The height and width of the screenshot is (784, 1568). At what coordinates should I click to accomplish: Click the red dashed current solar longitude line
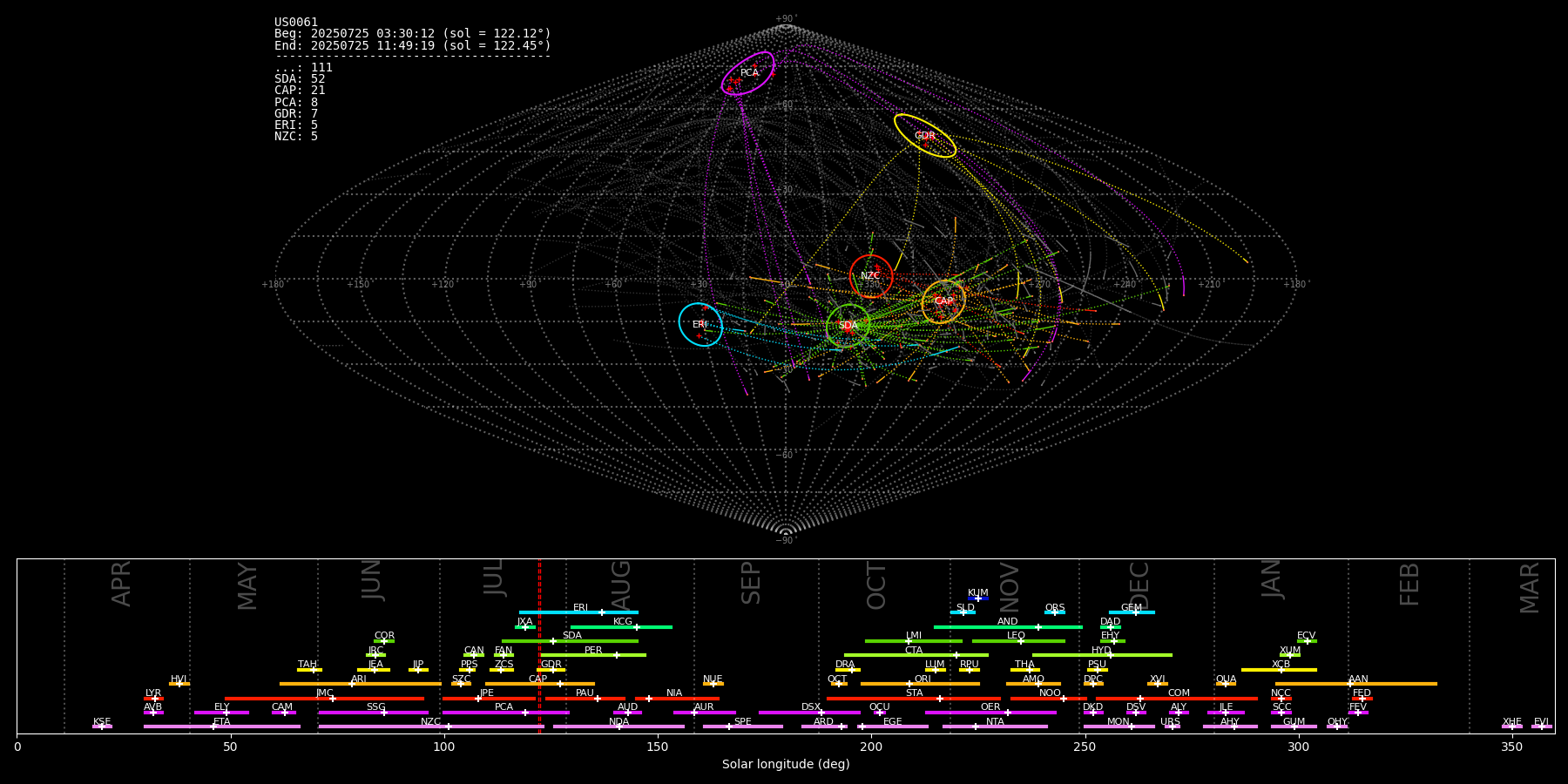coord(539,645)
